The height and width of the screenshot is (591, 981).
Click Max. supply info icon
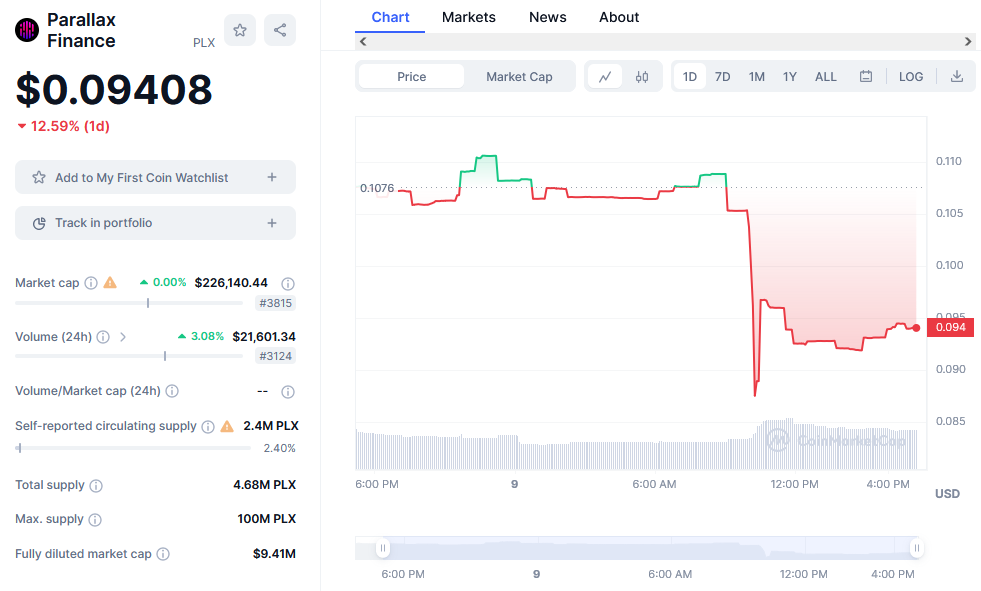[94, 520]
